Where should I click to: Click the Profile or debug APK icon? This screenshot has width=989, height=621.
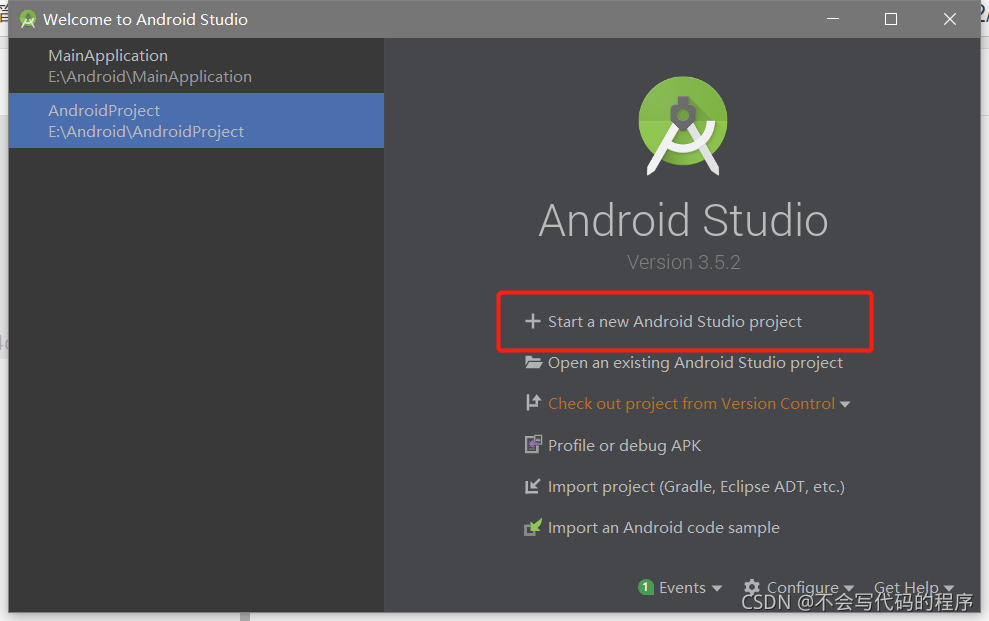click(x=533, y=444)
